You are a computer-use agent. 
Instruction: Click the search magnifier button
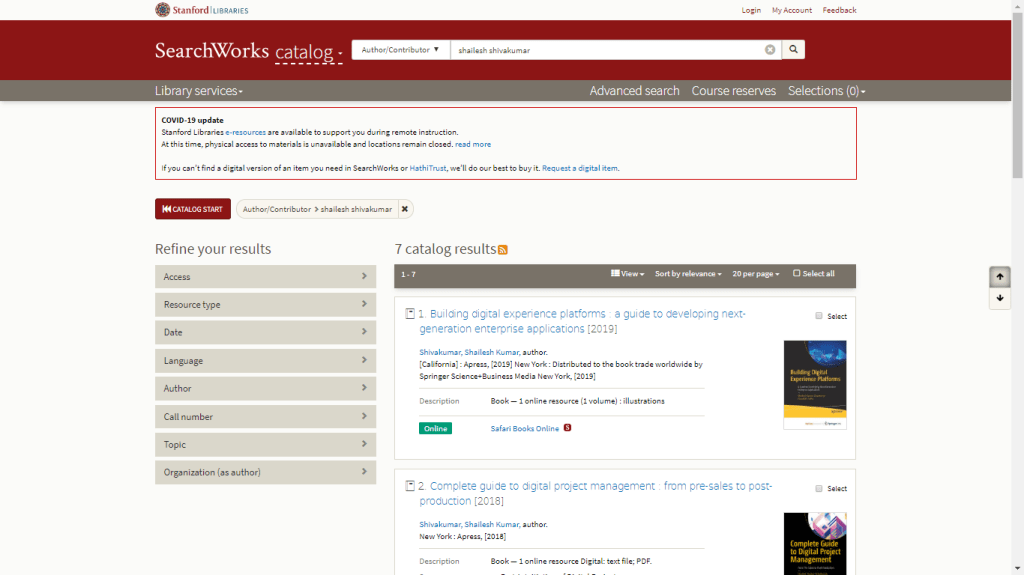[x=793, y=49]
